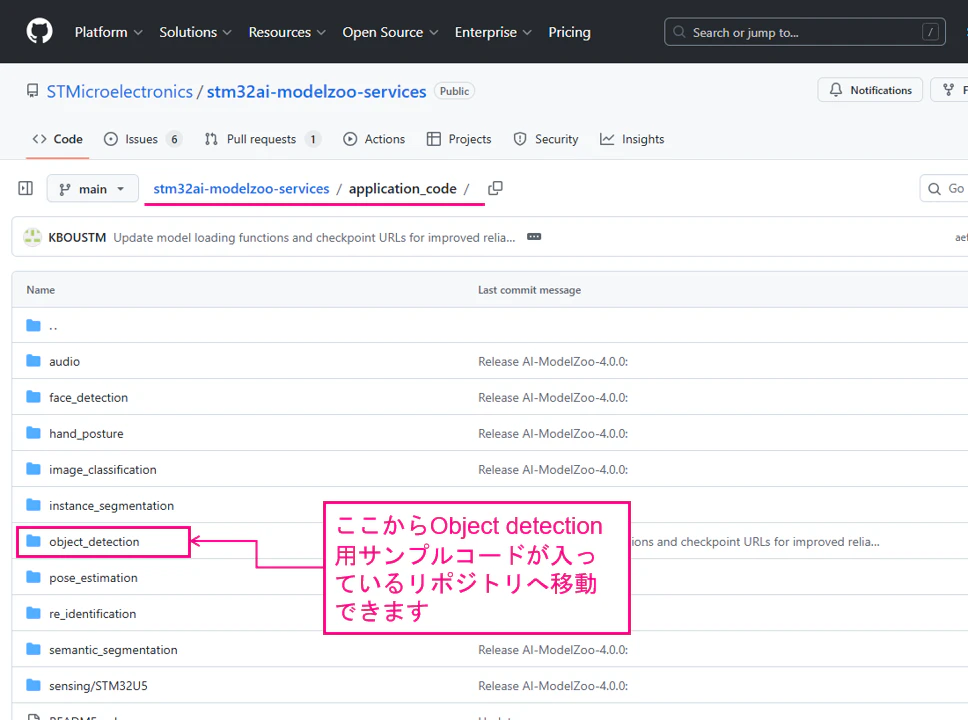
Task: Click folder icon beside semantic_segmentation
Action: pyautogui.click(x=33, y=649)
